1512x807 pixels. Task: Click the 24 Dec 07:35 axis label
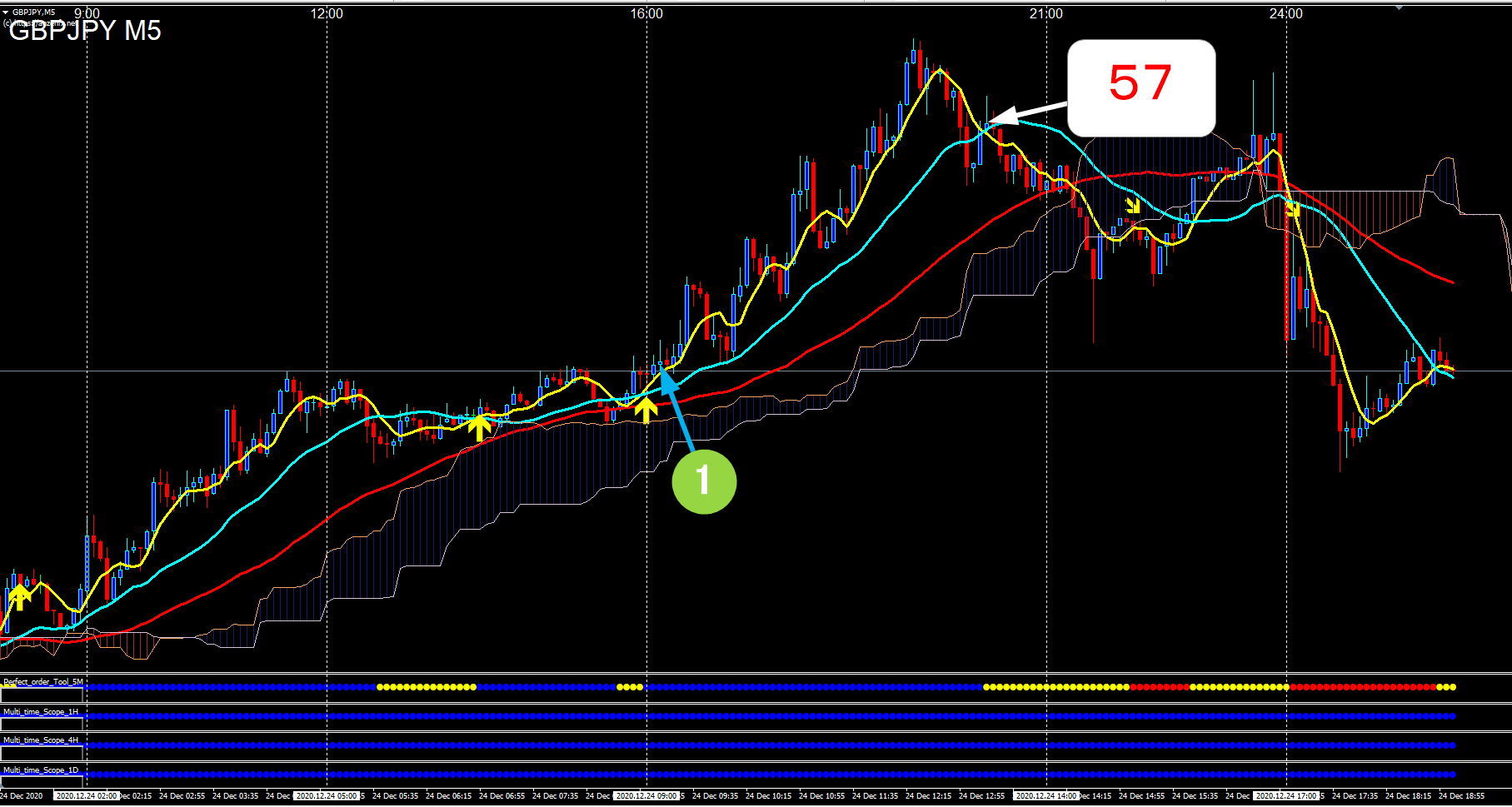coord(555,796)
